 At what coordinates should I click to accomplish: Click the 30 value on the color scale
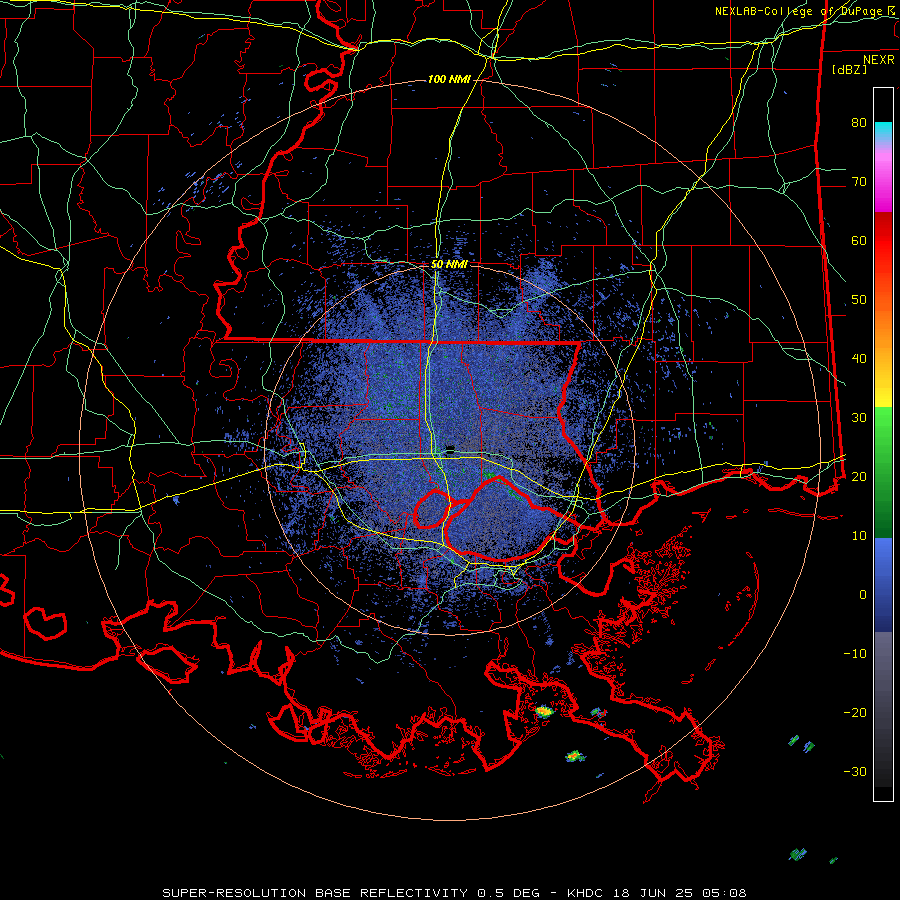click(859, 417)
